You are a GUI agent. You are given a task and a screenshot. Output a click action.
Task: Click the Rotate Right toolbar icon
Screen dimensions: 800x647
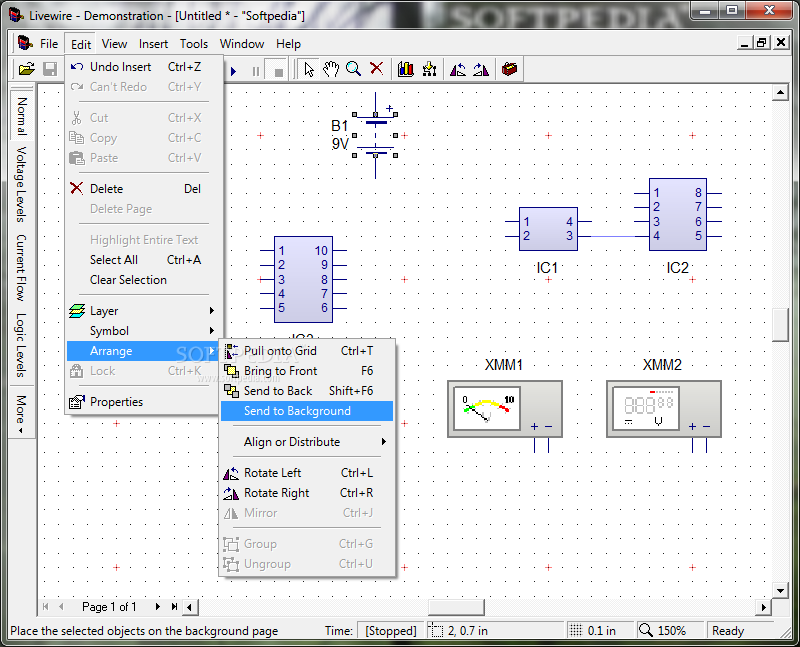coord(481,69)
